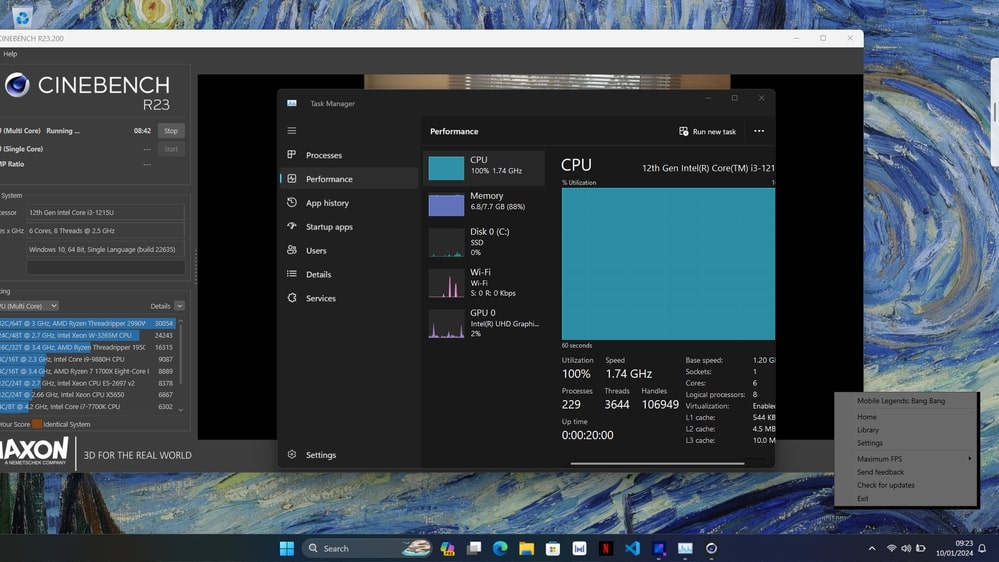Open Visual Studio Code from the taskbar
999x562 pixels.
632,548
